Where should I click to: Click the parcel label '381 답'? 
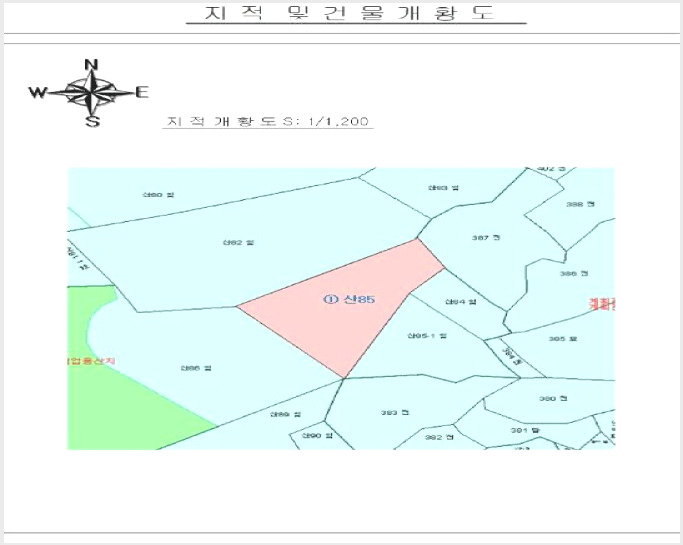click(525, 430)
